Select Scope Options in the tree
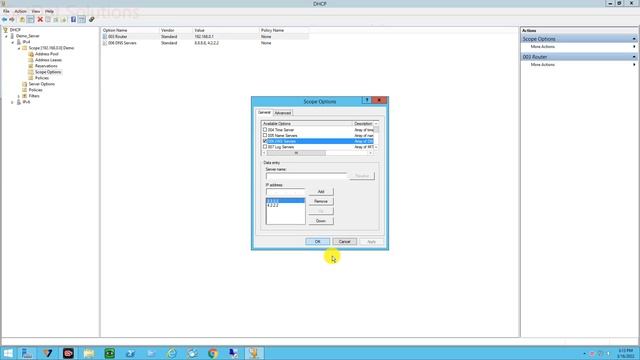The height and width of the screenshot is (360, 640). pyautogui.click(x=48, y=72)
